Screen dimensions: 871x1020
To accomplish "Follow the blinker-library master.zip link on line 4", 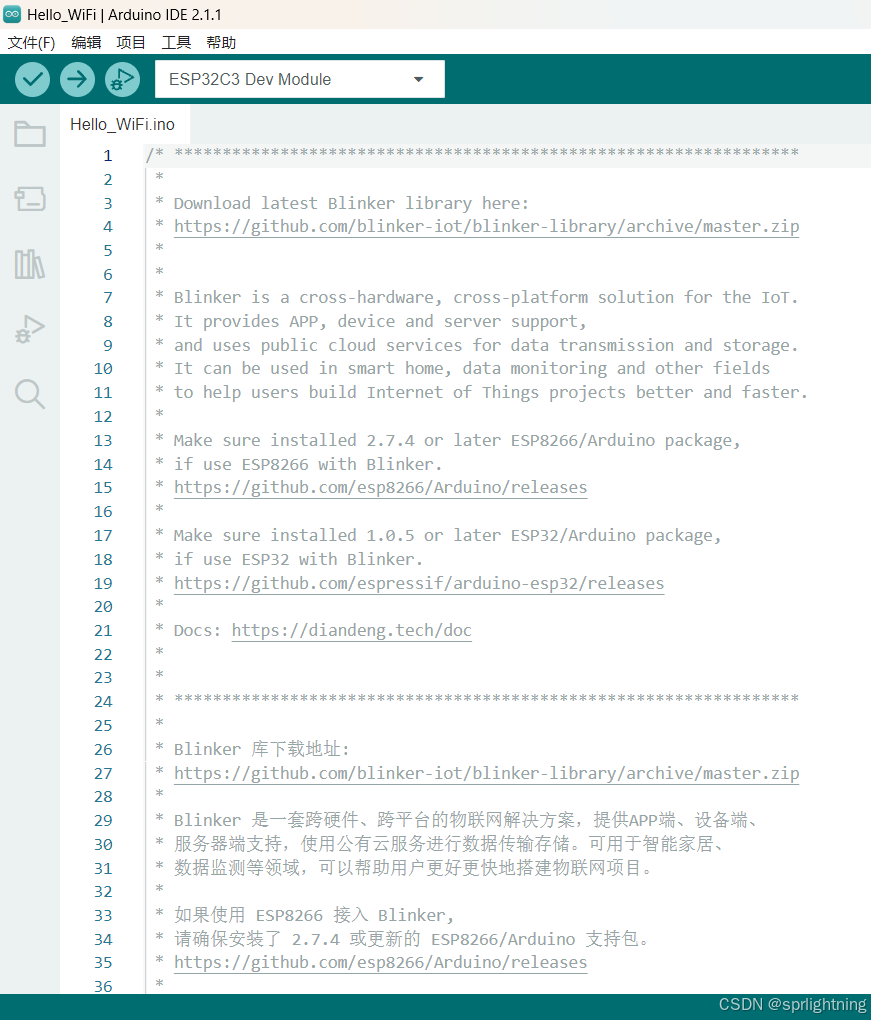I will click(x=487, y=226).
